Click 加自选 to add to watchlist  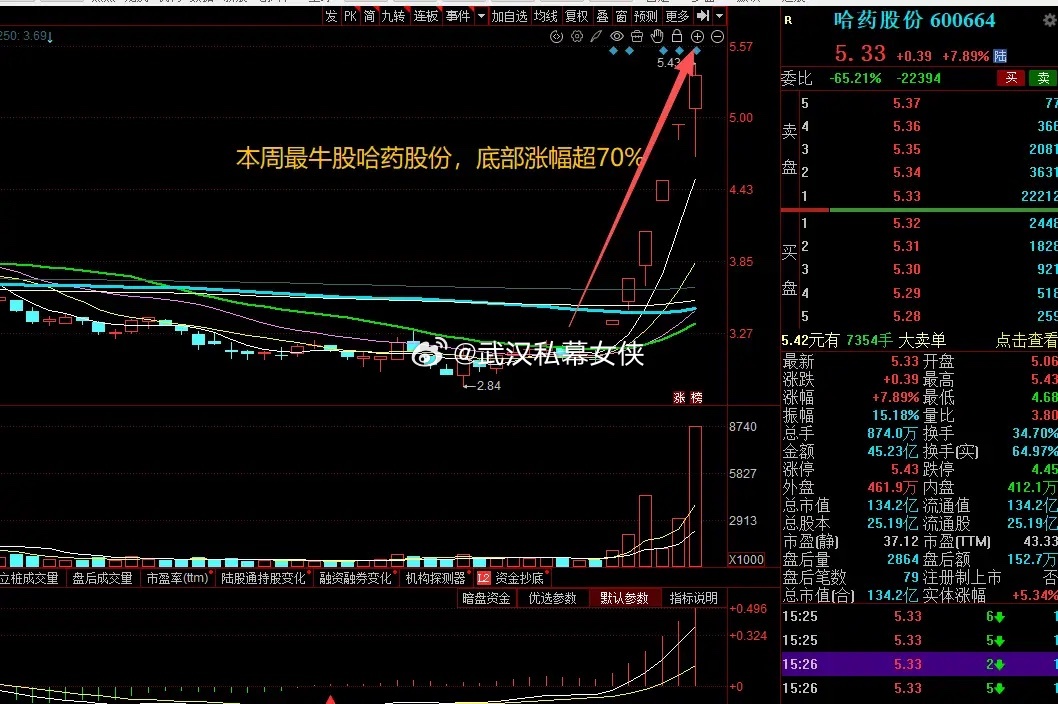(509, 16)
